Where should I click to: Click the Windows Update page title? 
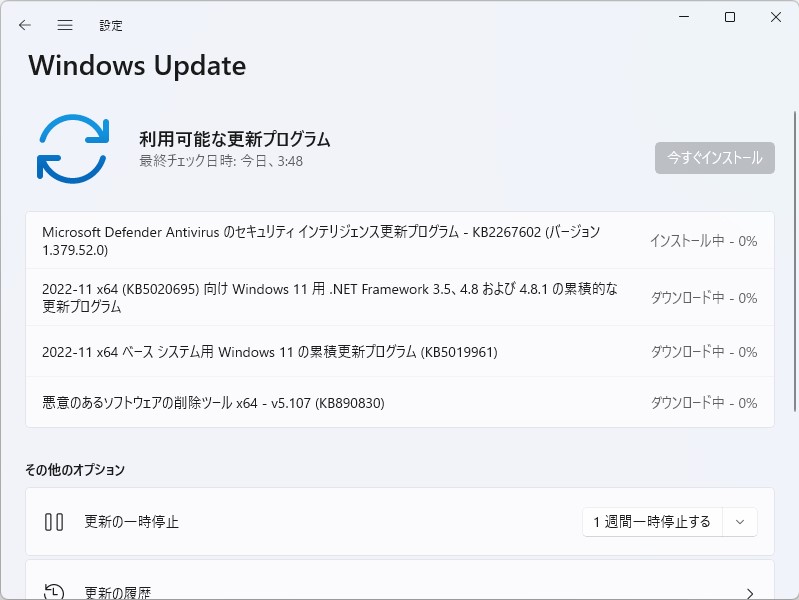point(137,66)
